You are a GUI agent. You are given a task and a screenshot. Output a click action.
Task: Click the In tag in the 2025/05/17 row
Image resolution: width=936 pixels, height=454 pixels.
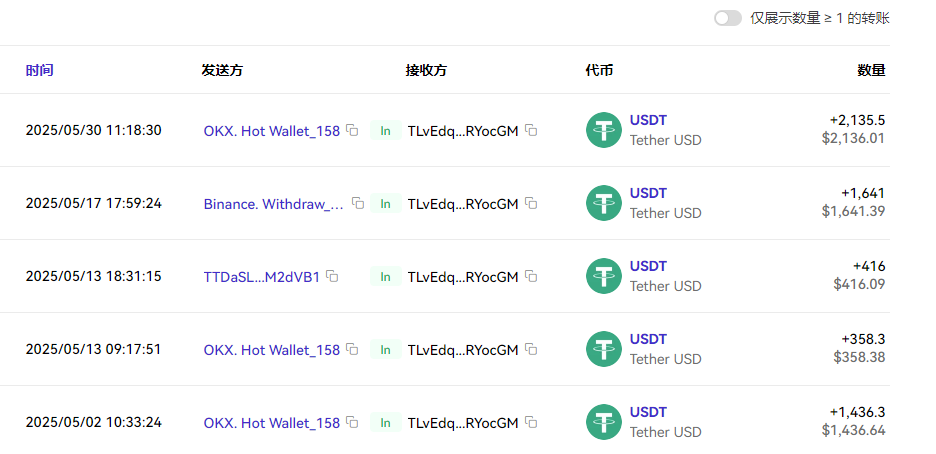pos(385,204)
